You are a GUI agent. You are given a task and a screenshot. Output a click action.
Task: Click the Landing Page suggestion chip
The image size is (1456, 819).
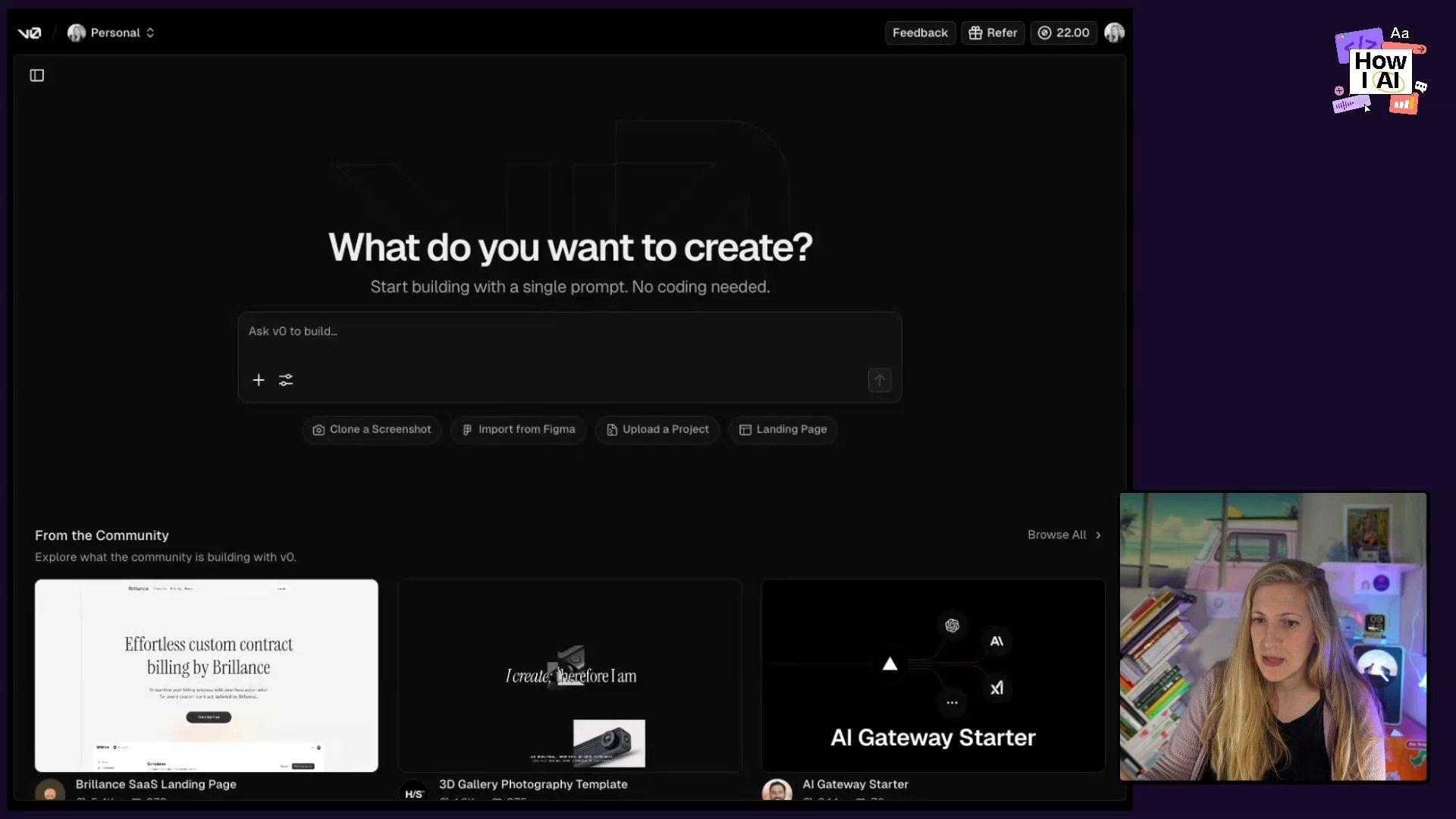click(783, 429)
